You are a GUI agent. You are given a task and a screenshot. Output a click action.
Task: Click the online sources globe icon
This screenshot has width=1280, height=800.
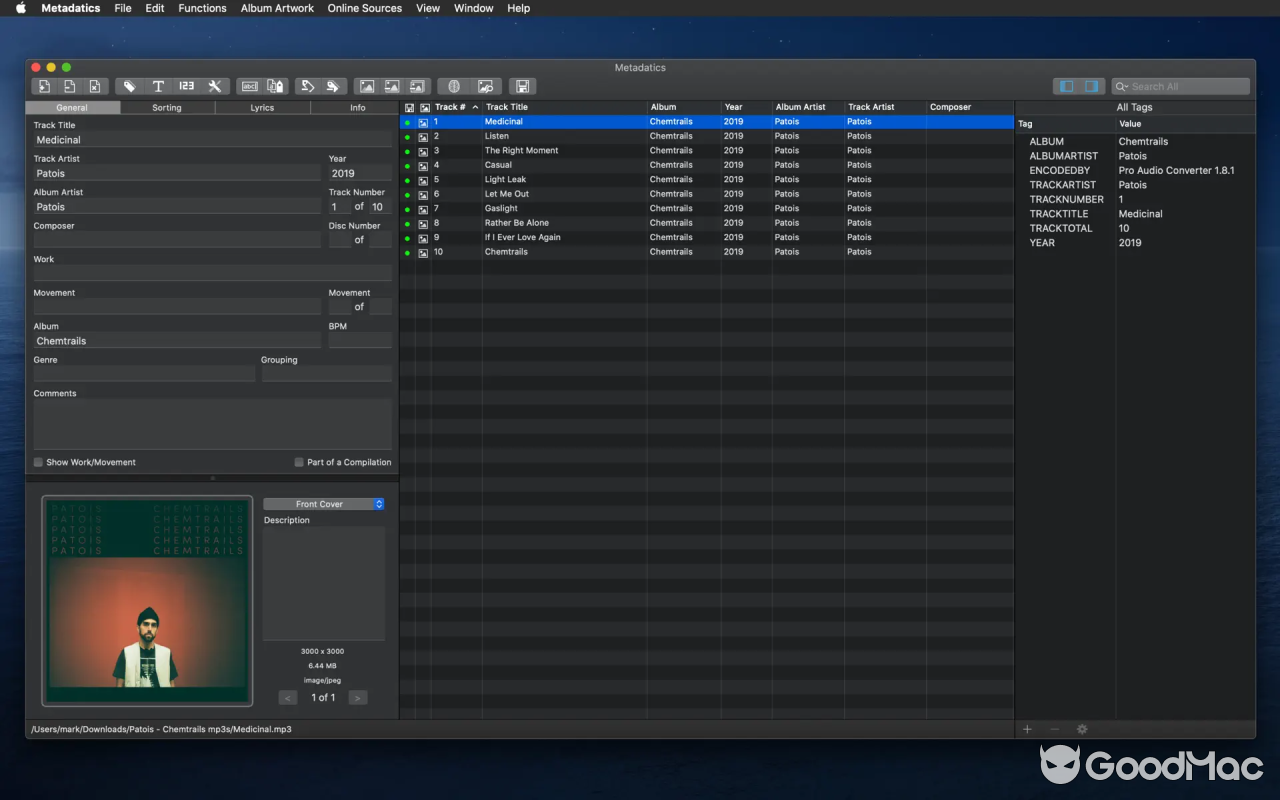(x=456, y=86)
